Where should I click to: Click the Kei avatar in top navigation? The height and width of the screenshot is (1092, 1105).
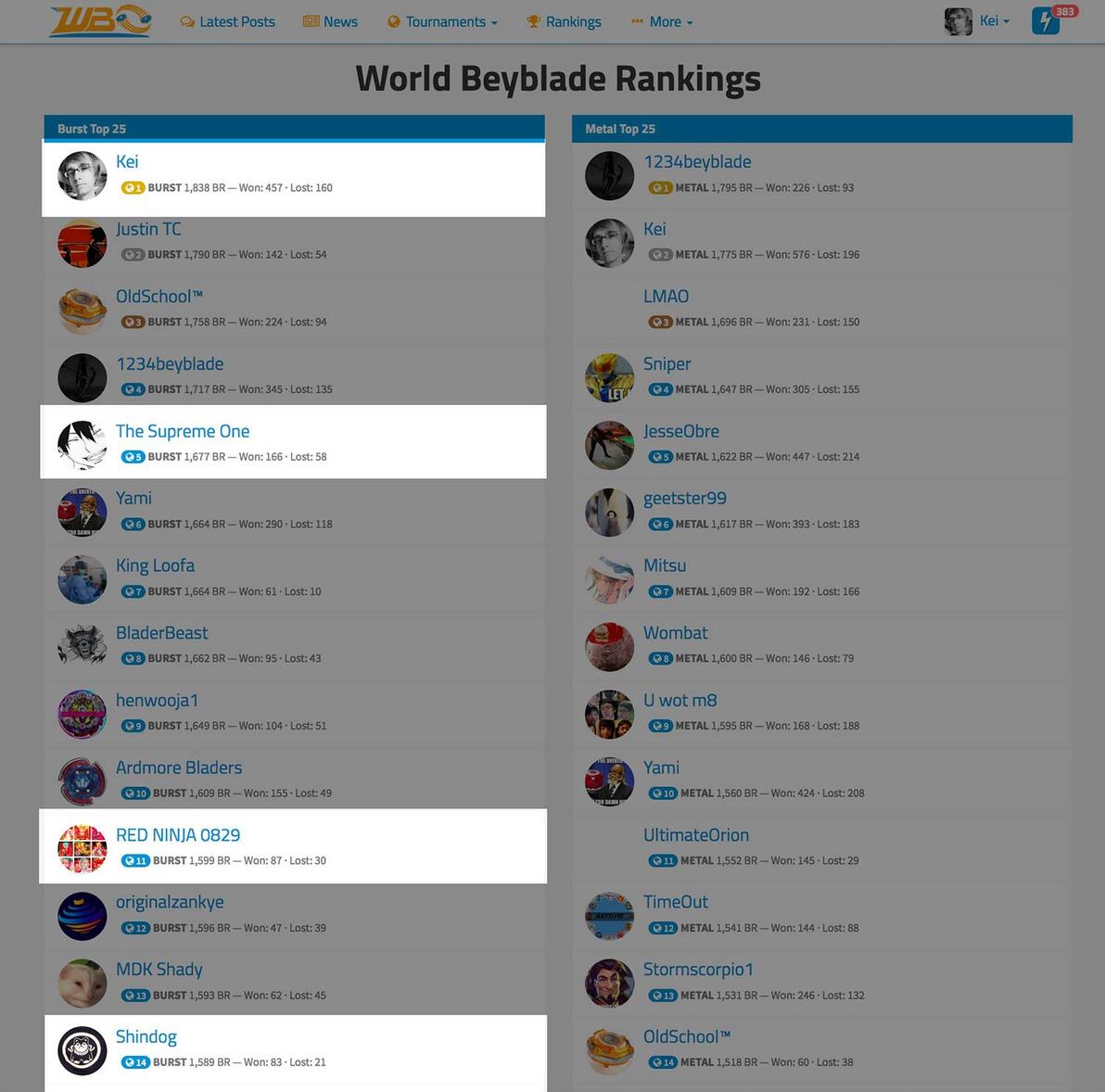point(958,22)
